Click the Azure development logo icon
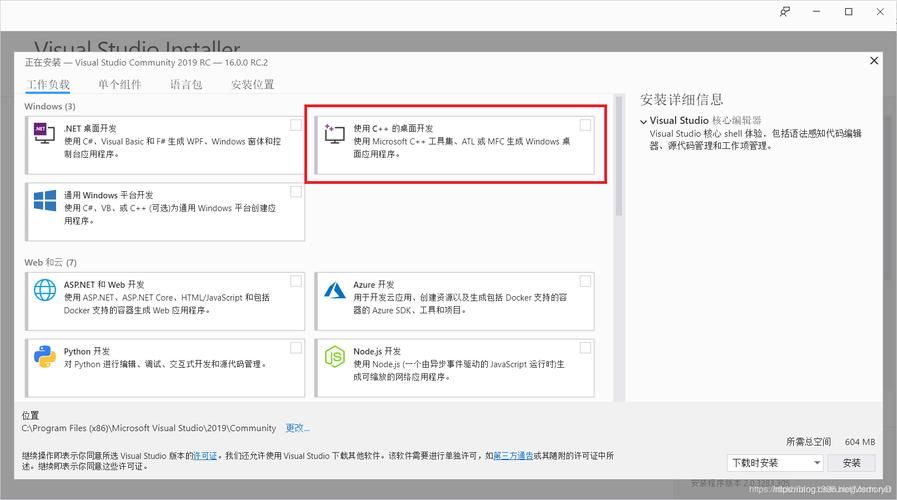 click(335, 290)
